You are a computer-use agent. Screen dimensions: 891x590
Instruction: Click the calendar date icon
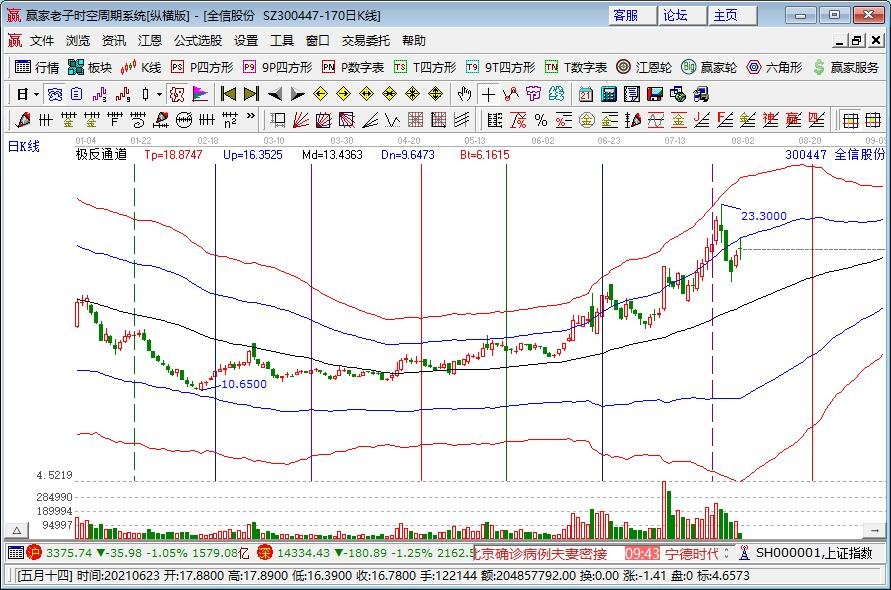[x=587, y=94]
